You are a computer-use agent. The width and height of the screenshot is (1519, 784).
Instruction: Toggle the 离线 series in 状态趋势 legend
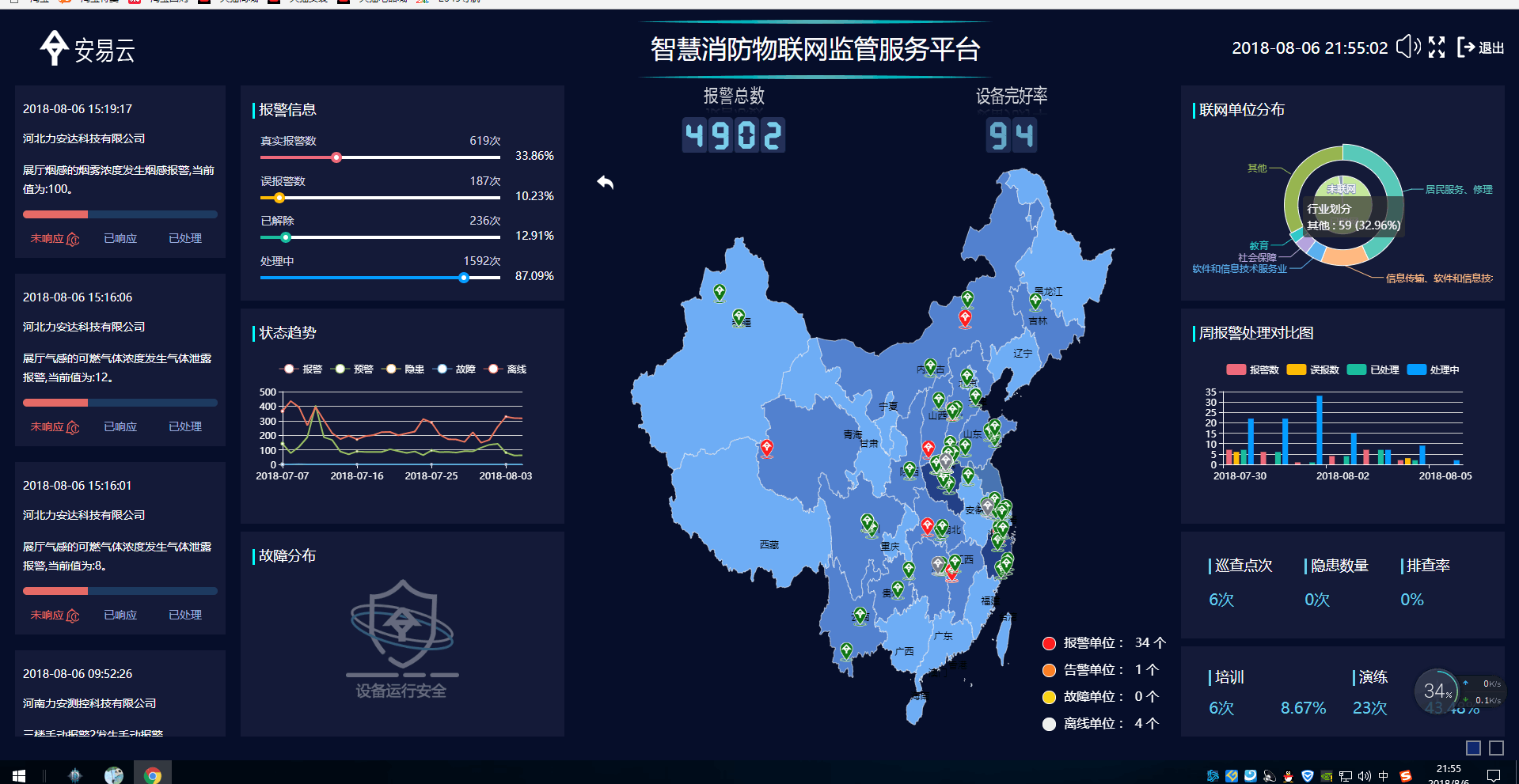click(x=507, y=369)
